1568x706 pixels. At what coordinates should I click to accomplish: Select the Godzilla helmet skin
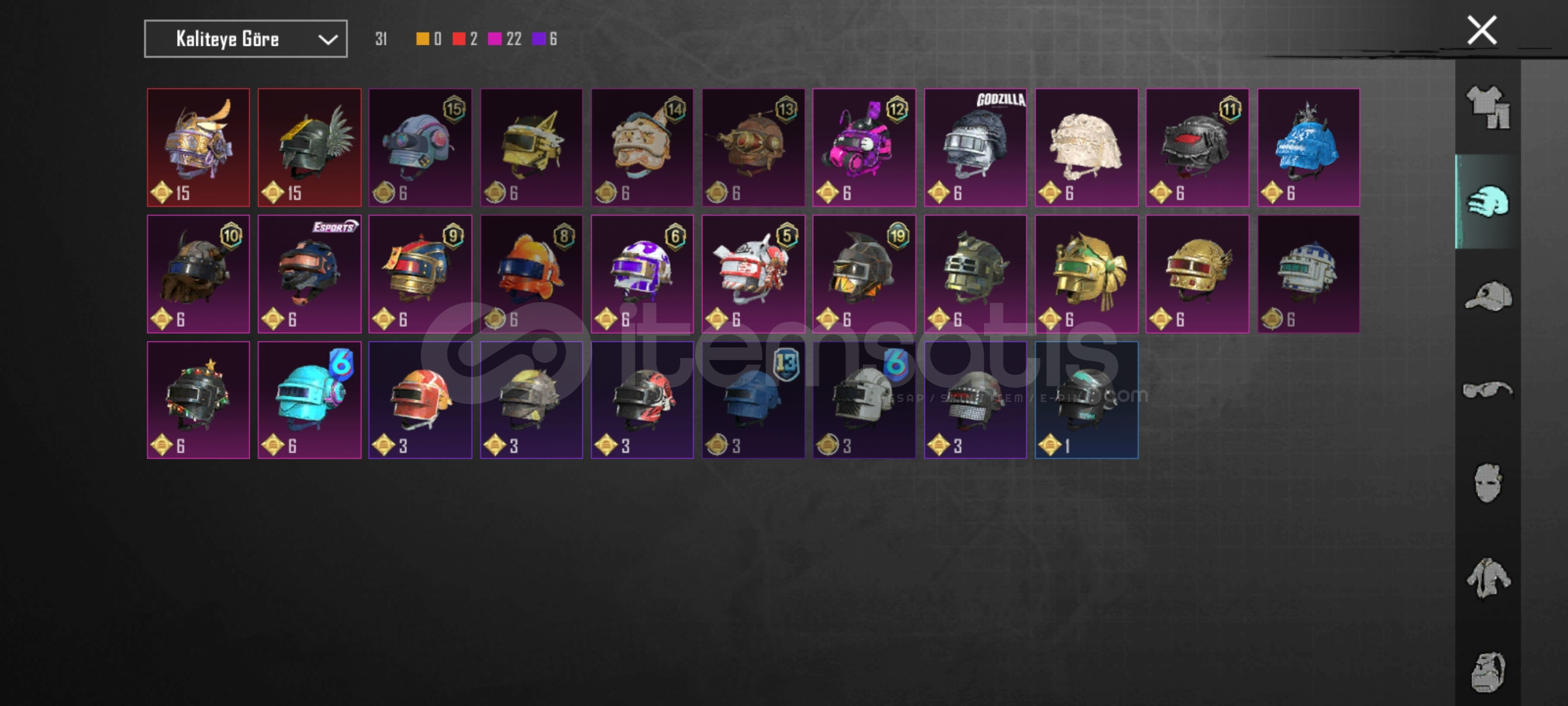975,148
